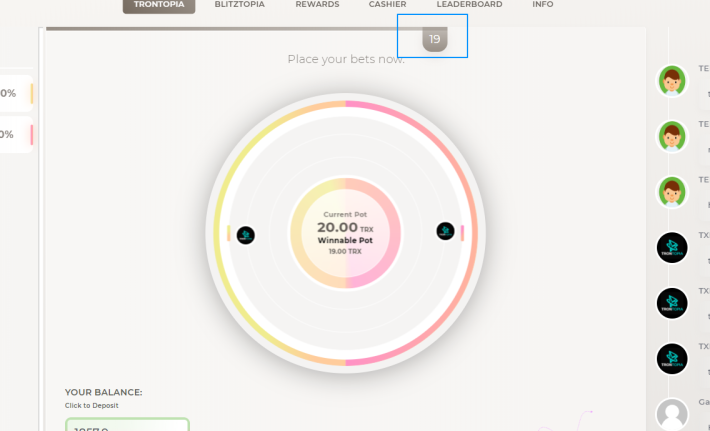Click the topmost boy avatar in the player list
This screenshot has height=431, width=710.
click(x=672, y=81)
